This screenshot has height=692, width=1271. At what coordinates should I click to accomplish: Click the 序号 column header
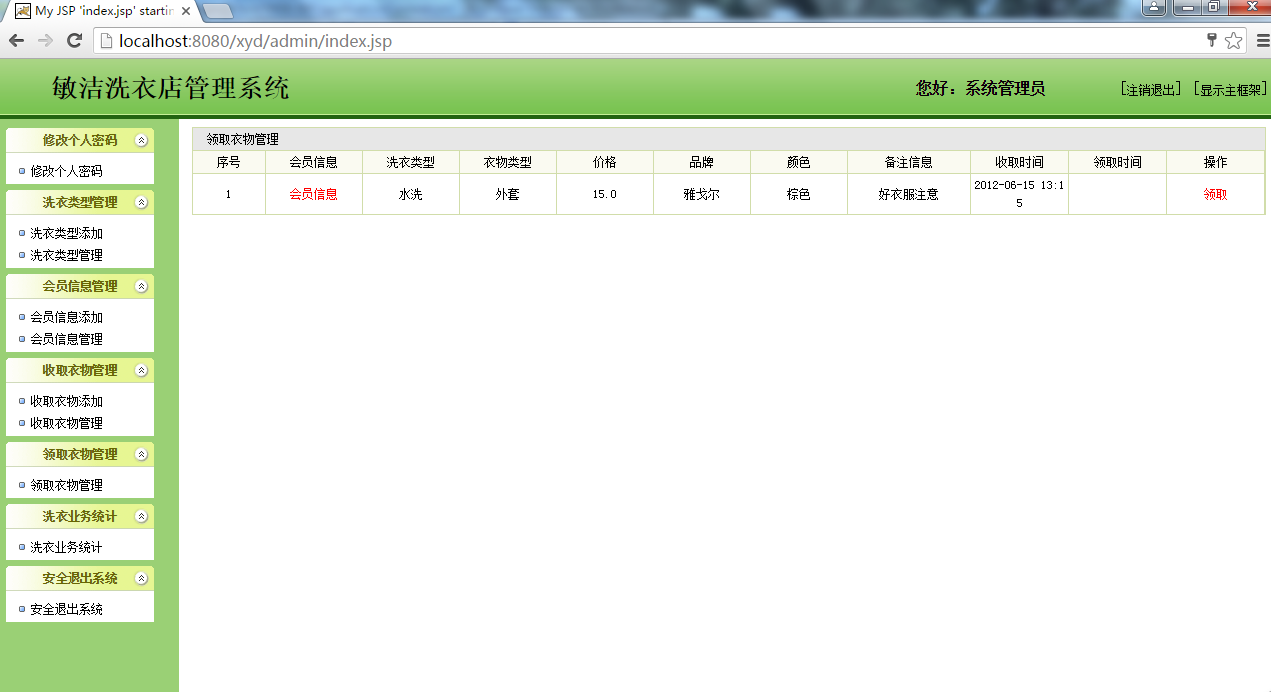(x=228, y=162)
